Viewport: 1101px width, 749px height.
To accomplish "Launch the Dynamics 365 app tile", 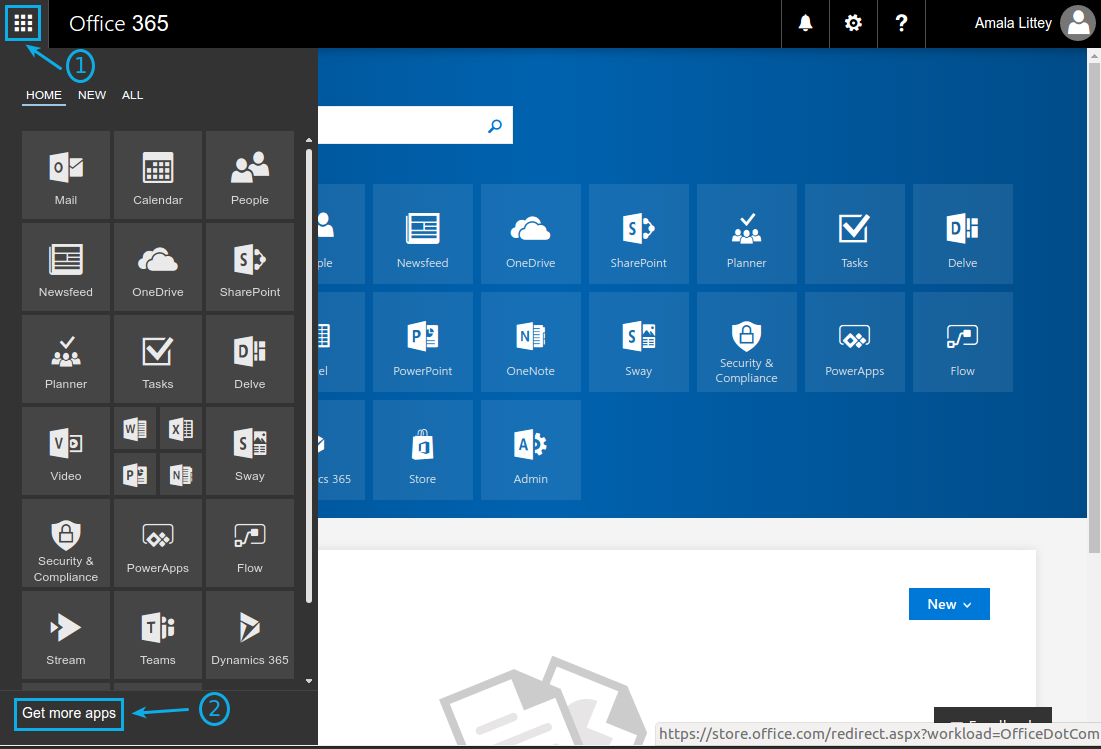I will [250, 635].
